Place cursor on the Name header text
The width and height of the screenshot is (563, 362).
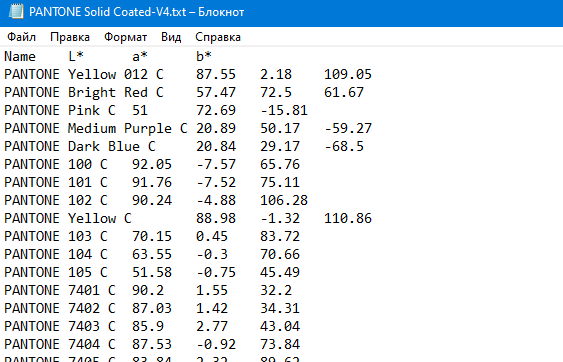(x=20, y=56)
